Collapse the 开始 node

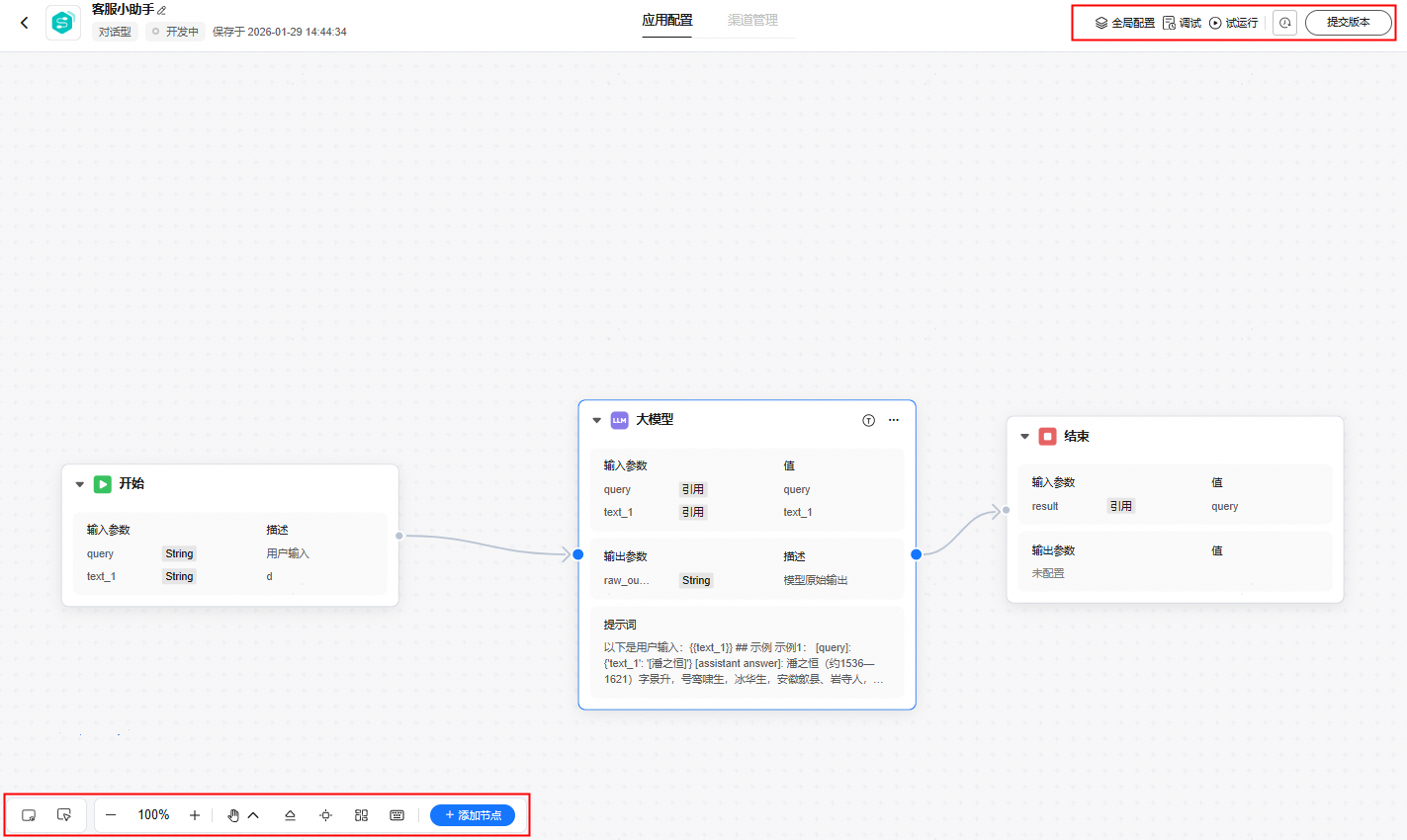[x=80, y=484]
